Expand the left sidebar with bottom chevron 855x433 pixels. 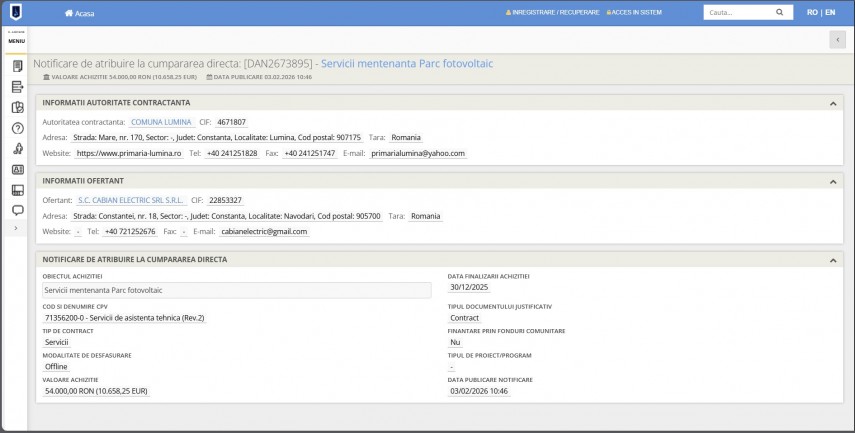click(x=15, y=229)
